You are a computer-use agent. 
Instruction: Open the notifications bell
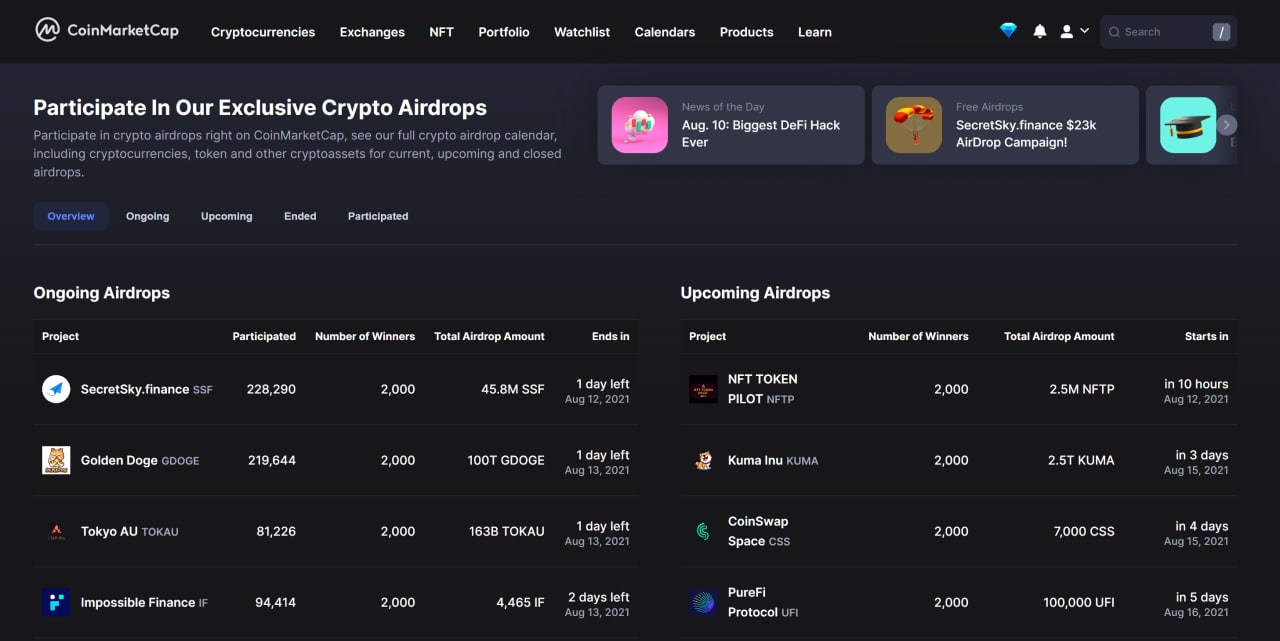[x=1040, y=31]
